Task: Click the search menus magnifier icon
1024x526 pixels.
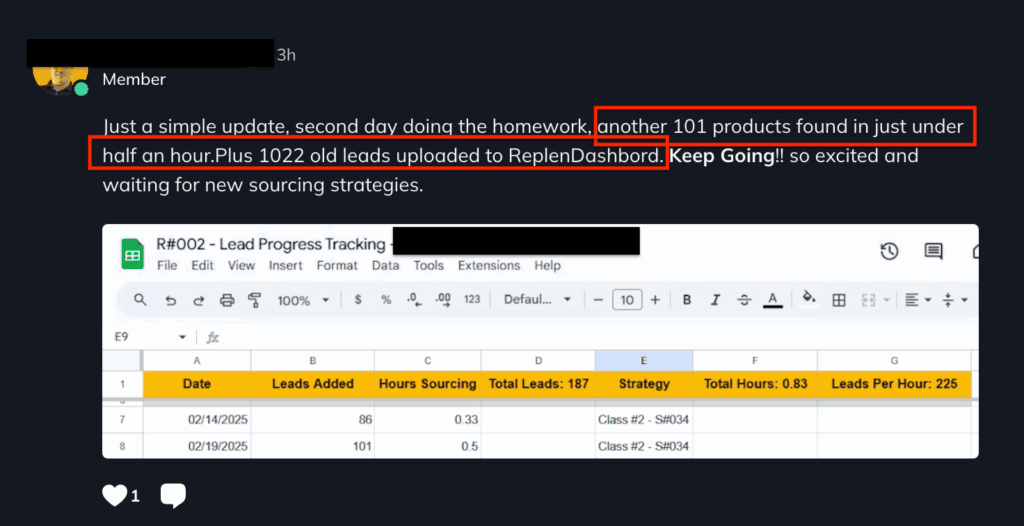Action: (x=141, y=300)
